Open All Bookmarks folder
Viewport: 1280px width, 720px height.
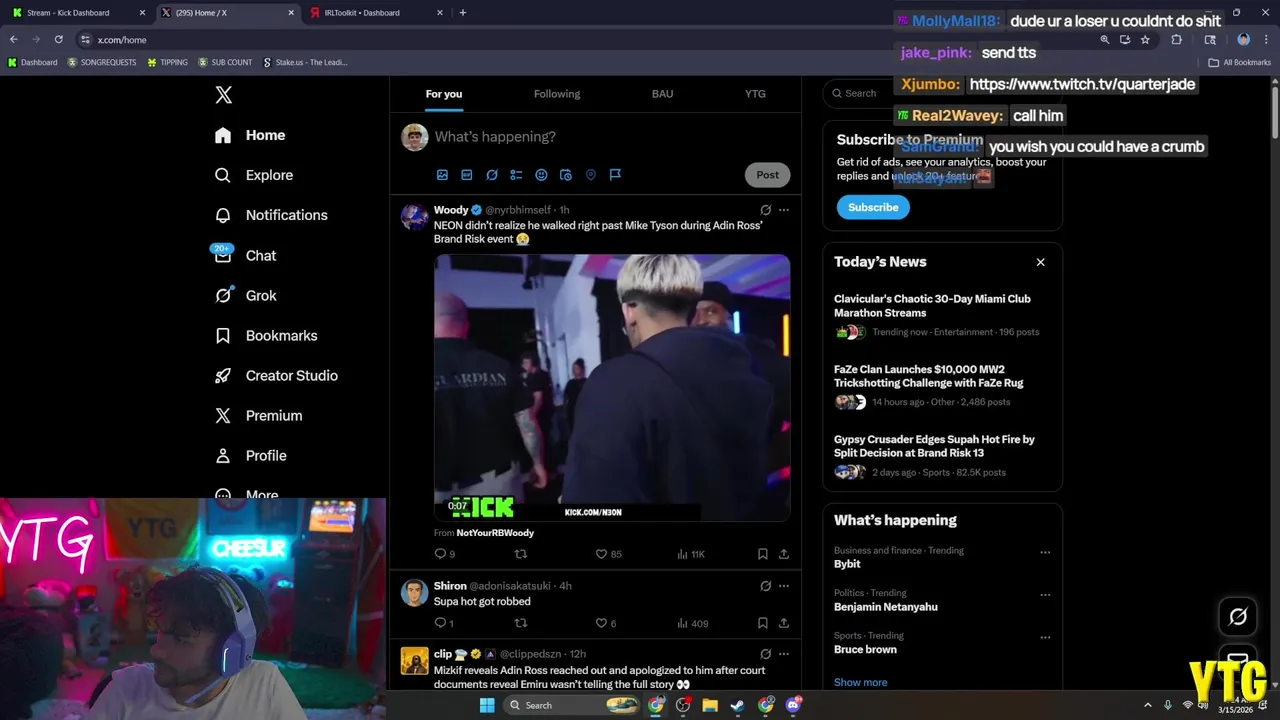coord(1240,62)
